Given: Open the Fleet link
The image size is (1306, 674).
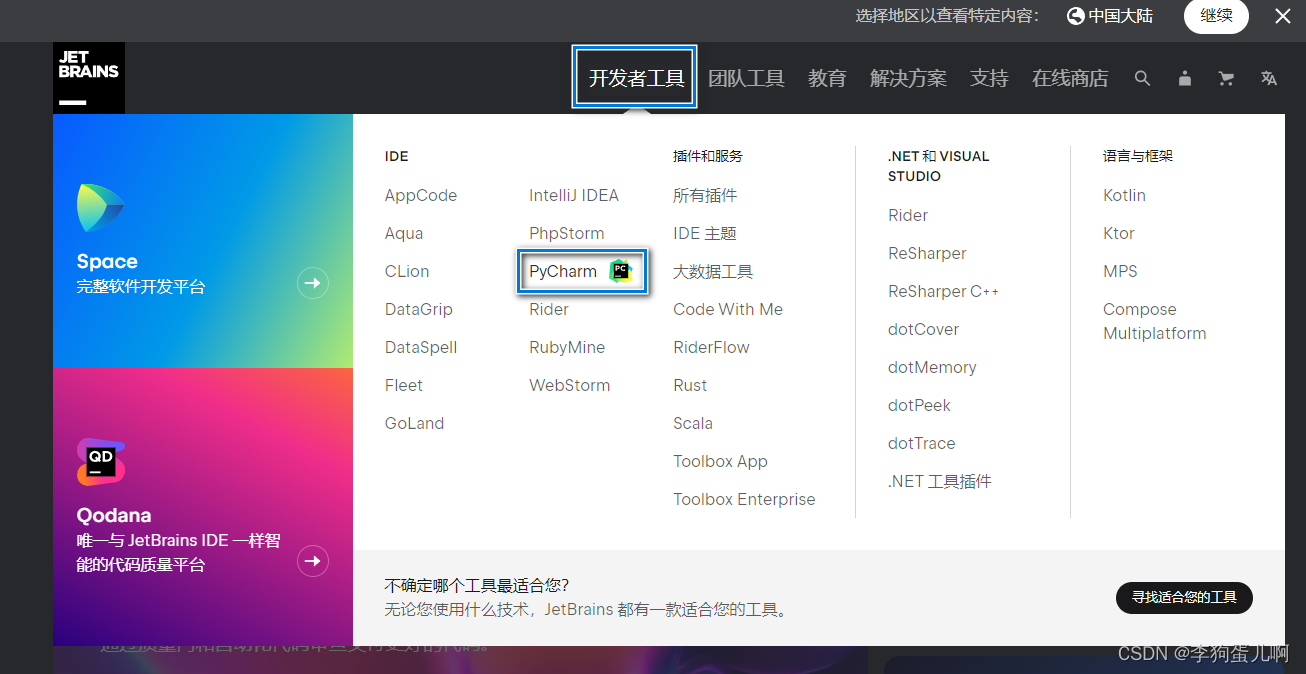Looking at the screenshot, I should (404, 385).
